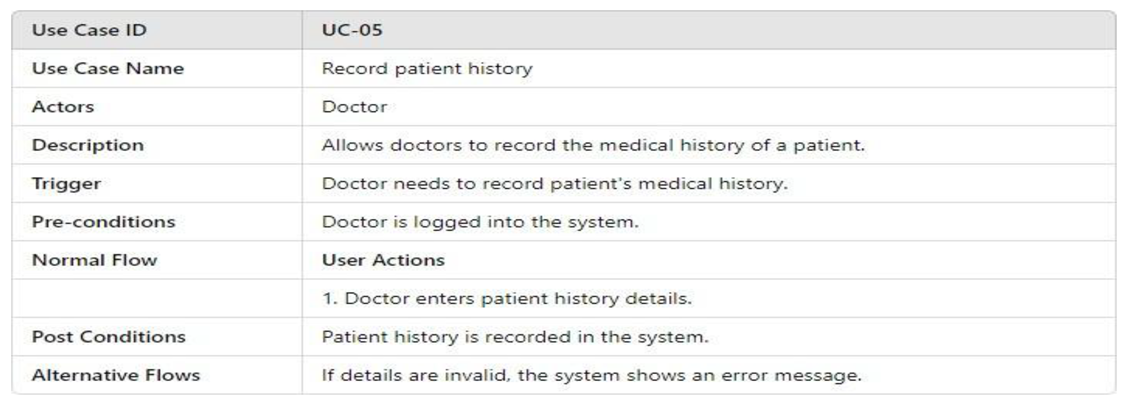Click the 'Description' row label
Image resolution: width=1126 pixels, height=403 pixels.
(87, 146)
